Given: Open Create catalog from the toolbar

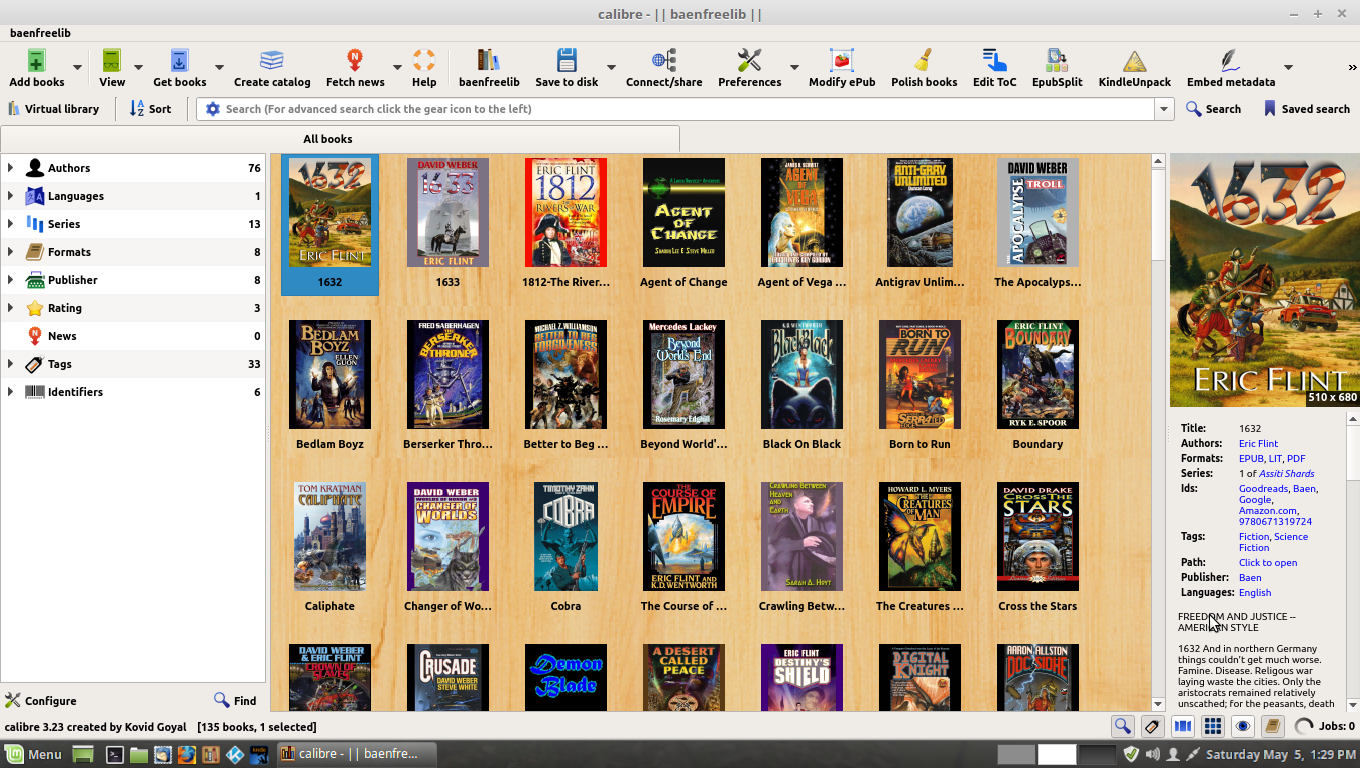Looking at the screenshot, I should coord(272,60).
